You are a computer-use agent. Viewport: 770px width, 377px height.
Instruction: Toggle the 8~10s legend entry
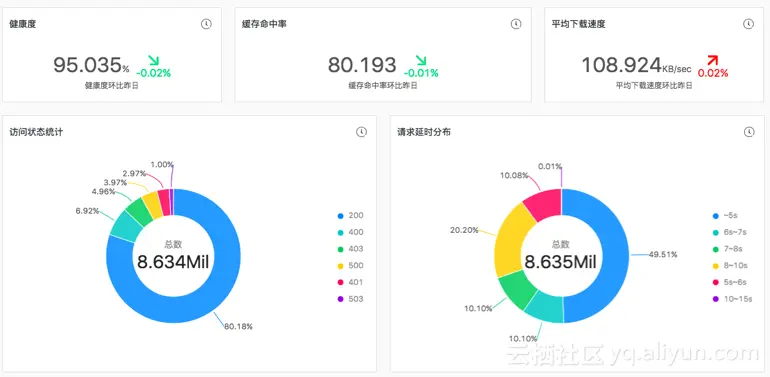[x=729, y=266]
